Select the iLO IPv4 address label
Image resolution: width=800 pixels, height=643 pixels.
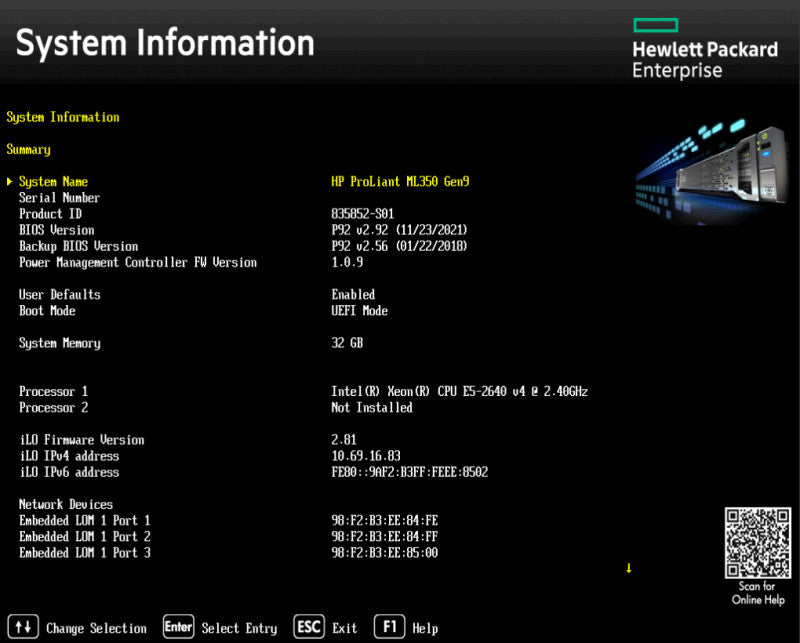pos(69,456)
